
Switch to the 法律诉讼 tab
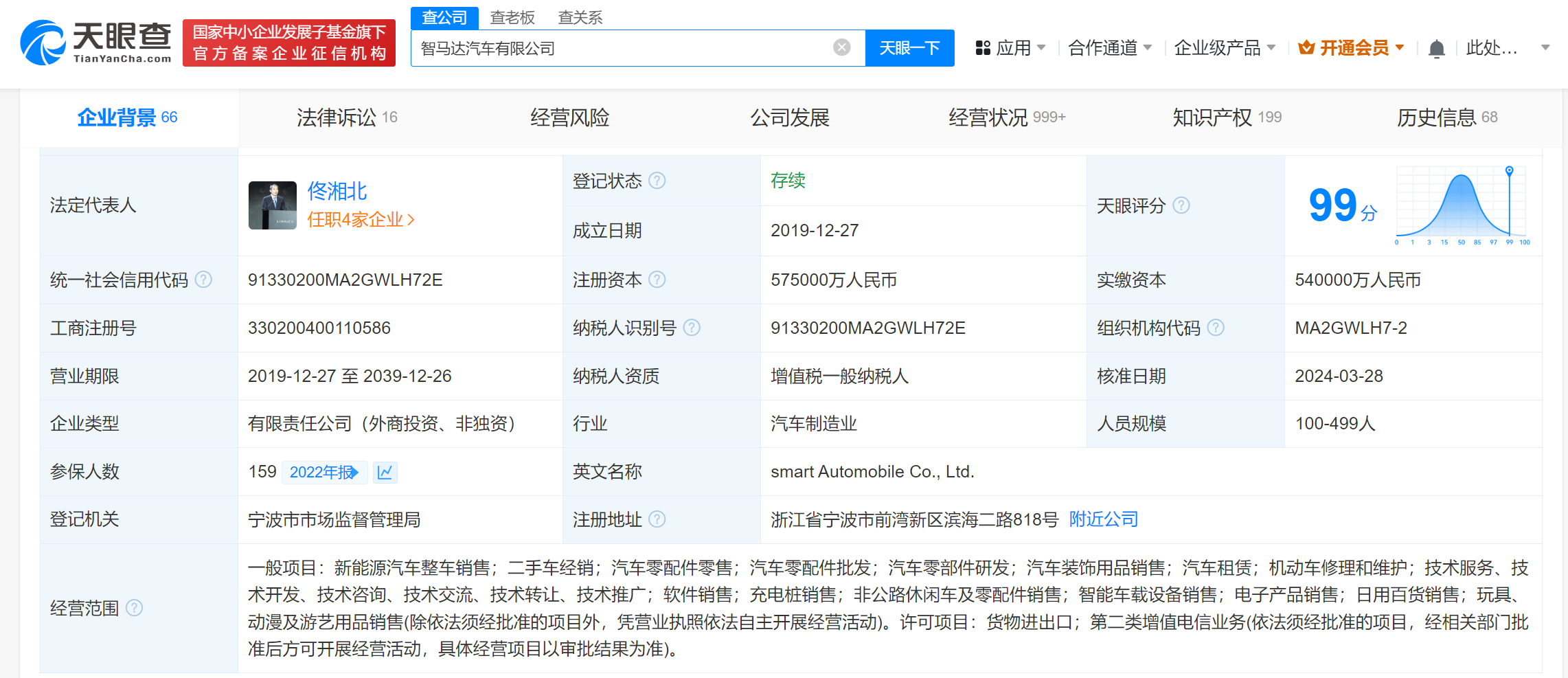tap(347, 117)
